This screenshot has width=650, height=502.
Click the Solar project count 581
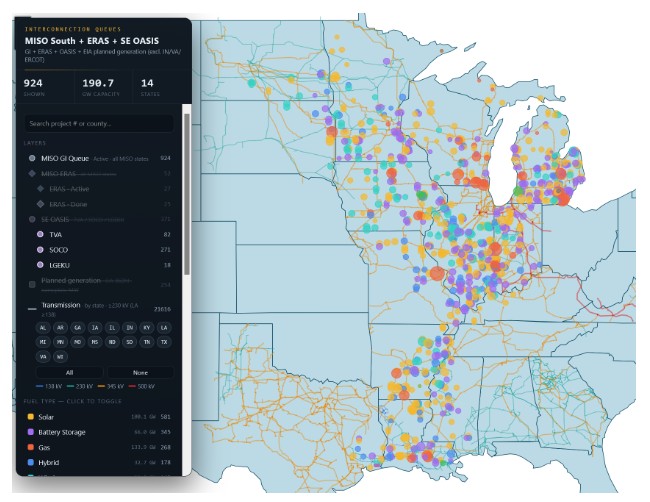click(x=165, y=417)
